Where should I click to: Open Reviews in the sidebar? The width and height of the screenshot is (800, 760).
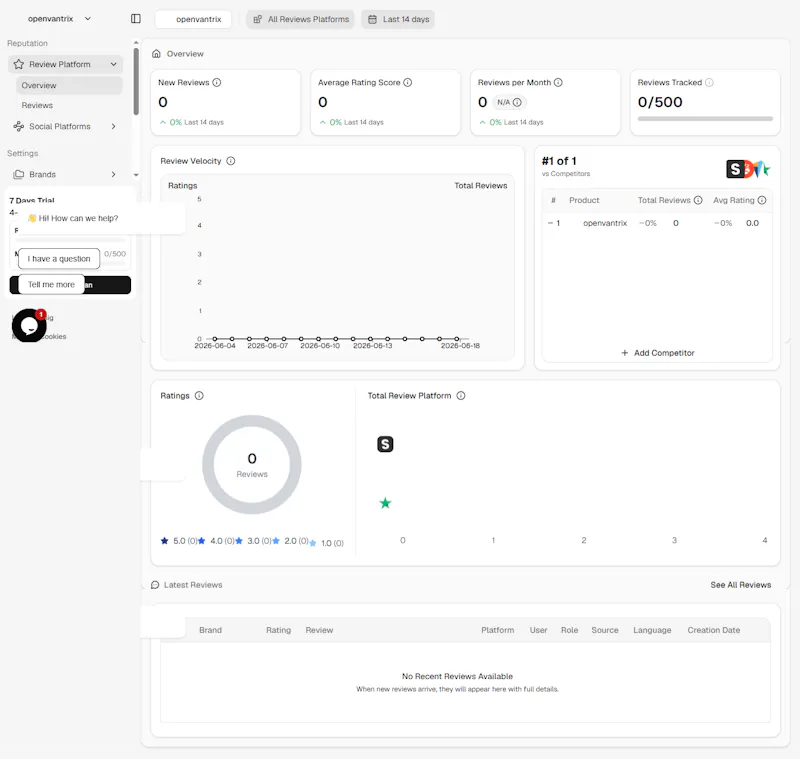37,106
